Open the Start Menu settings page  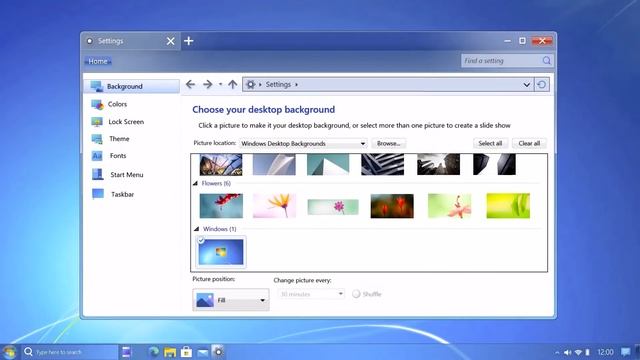(x=127, y=174)
